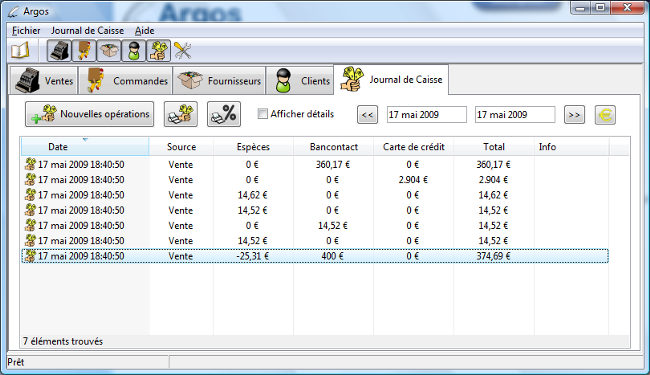Sort by the Total column header
Image resolution: width=650 pixels, height=375 pixels.
(494, 147)
